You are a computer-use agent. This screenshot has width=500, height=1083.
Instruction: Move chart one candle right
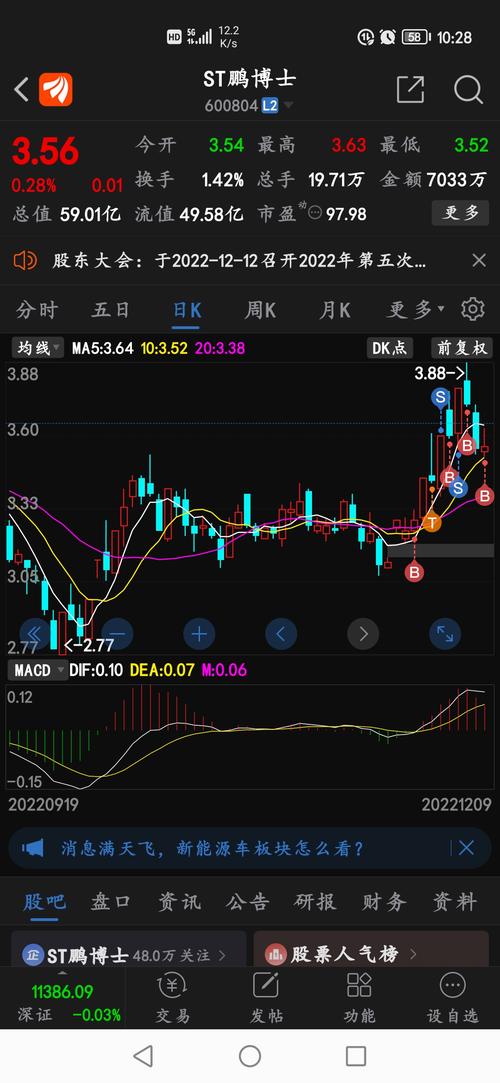click(363, 633)
